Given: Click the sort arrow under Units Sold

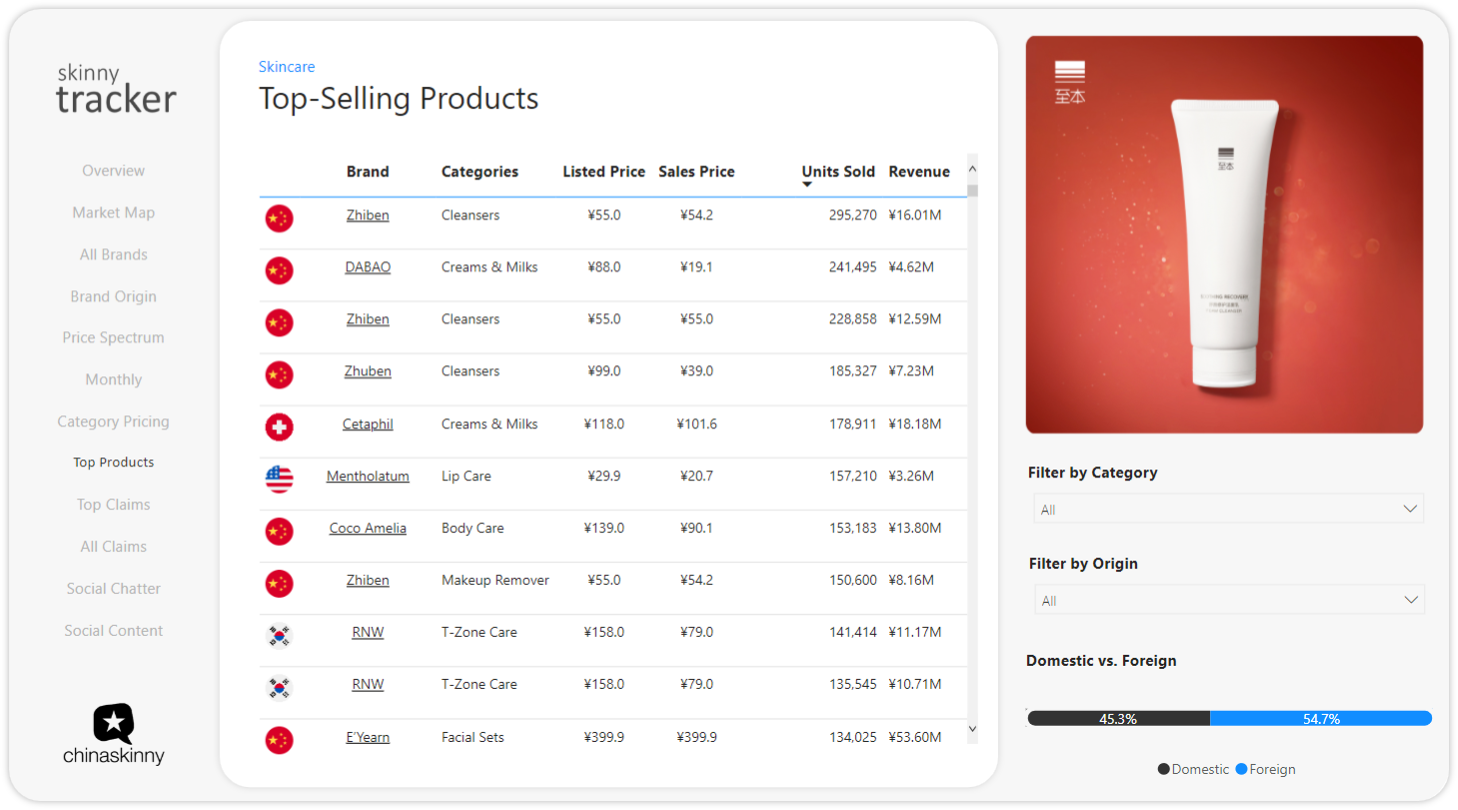Looking at the screenshot, I should pos(807,185).
